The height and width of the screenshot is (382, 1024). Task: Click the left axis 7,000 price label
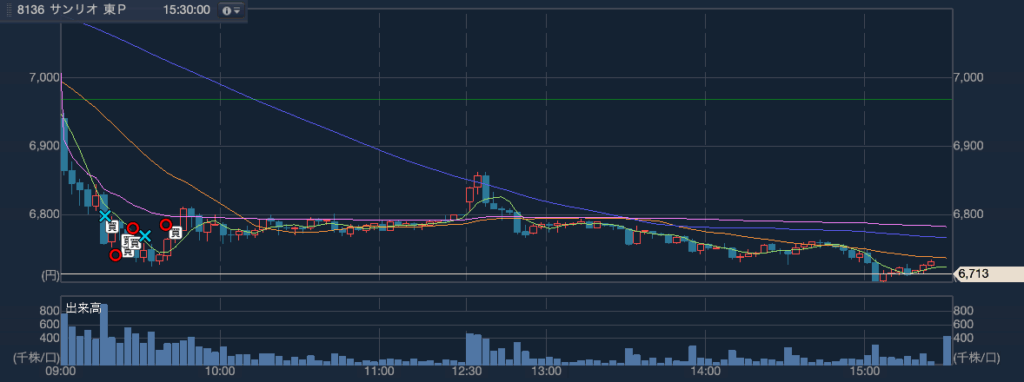44,78
